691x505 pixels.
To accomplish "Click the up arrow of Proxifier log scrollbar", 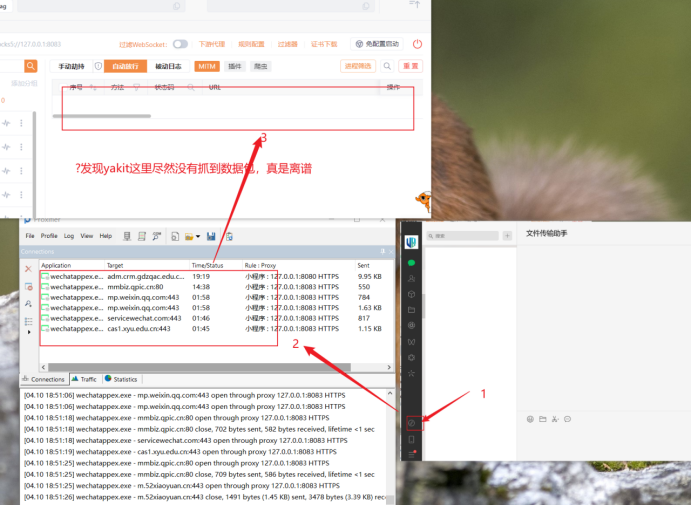I will pyautogui.click(x=390, y=393).
